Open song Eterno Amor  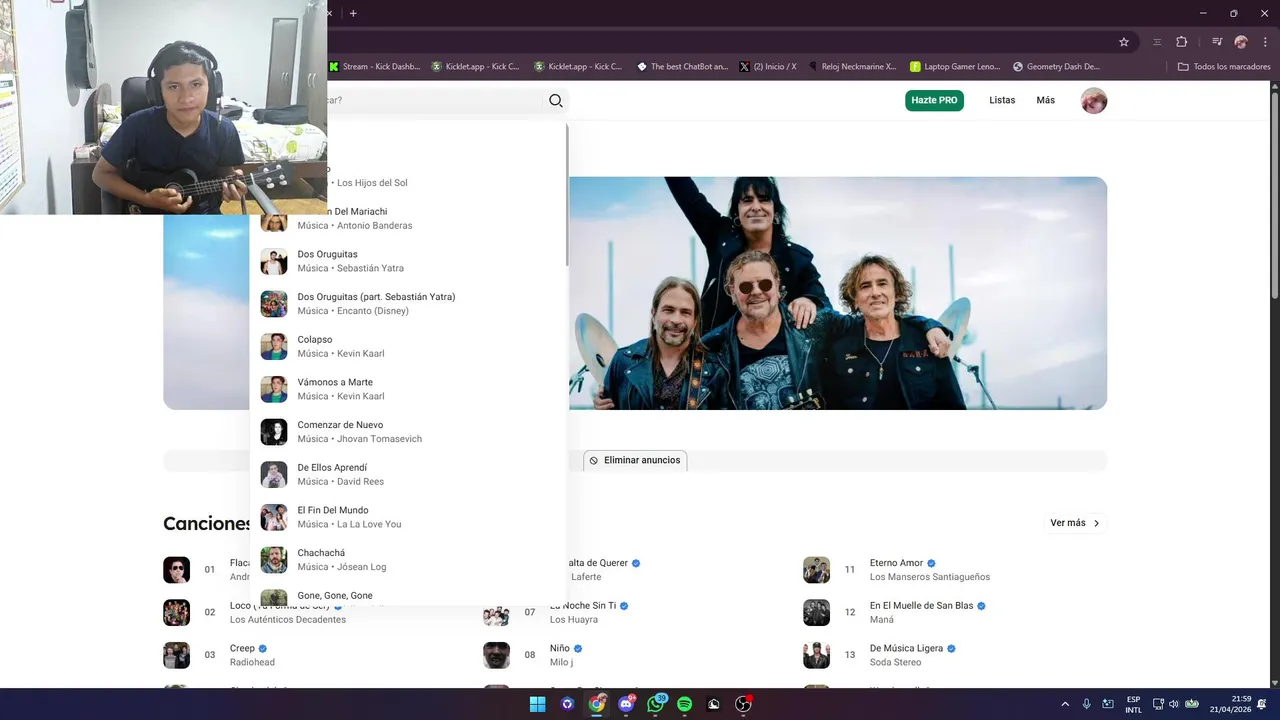tap(896, 563)
